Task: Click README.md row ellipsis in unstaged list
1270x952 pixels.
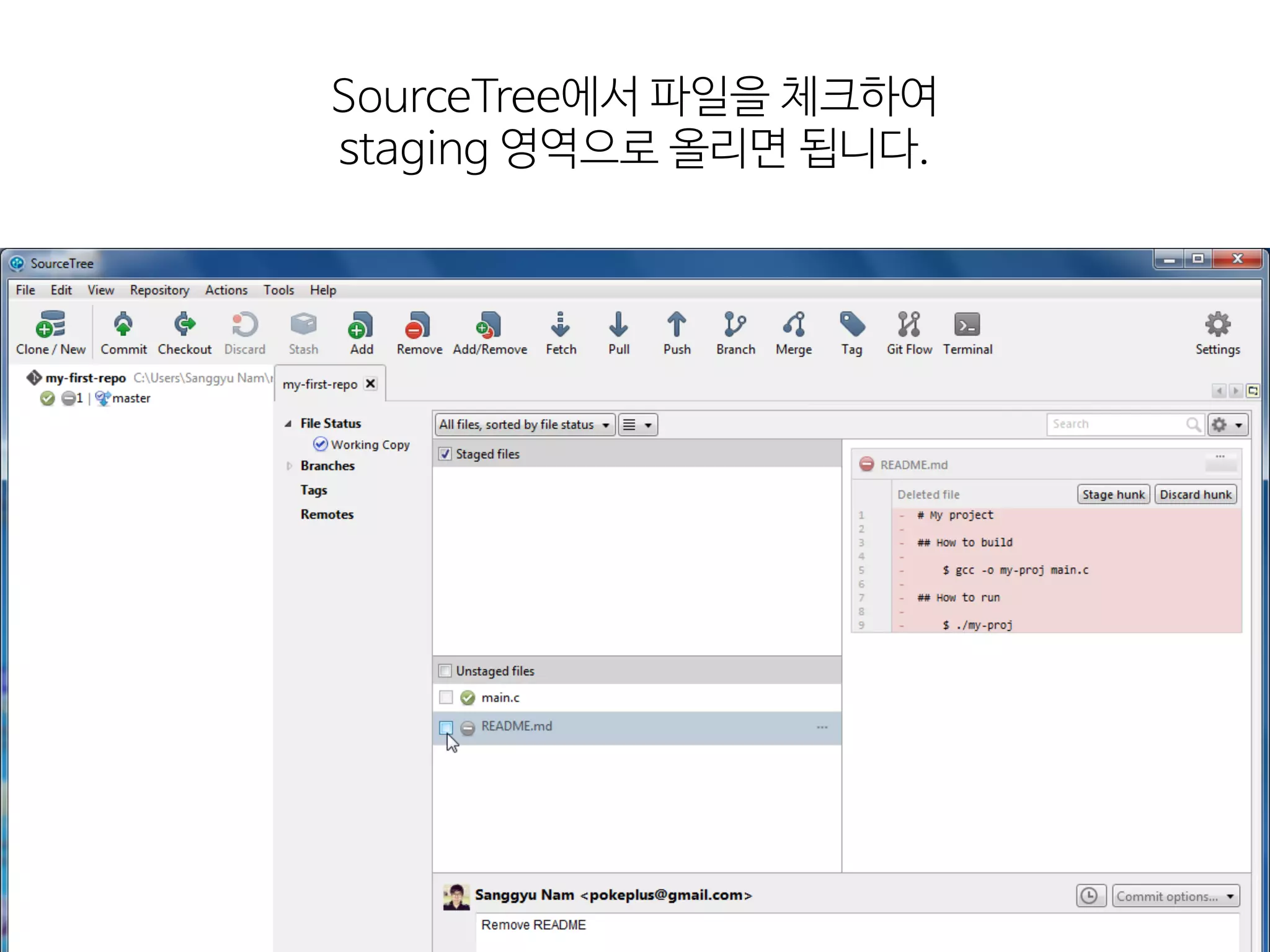Action: coord(822,727)
